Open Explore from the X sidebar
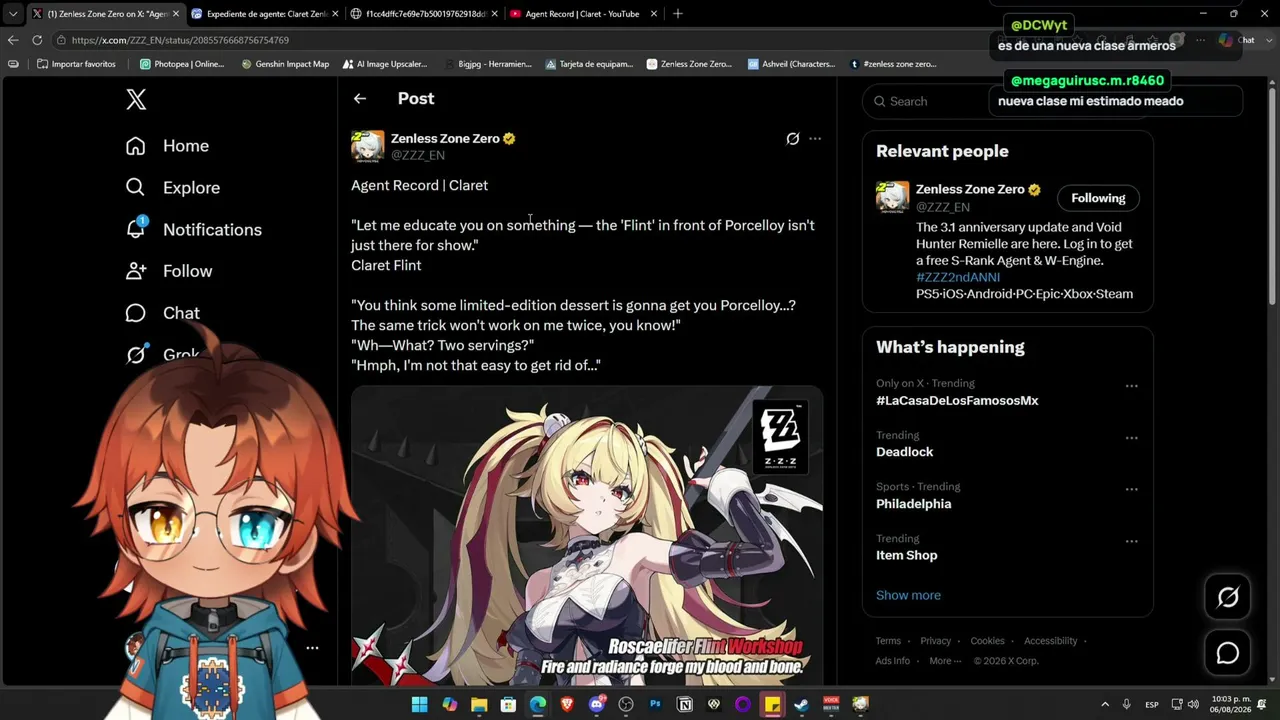Image resolution: width=1280 pixels, height=720 pixels. pyautogui.click(x=172, y=188)
